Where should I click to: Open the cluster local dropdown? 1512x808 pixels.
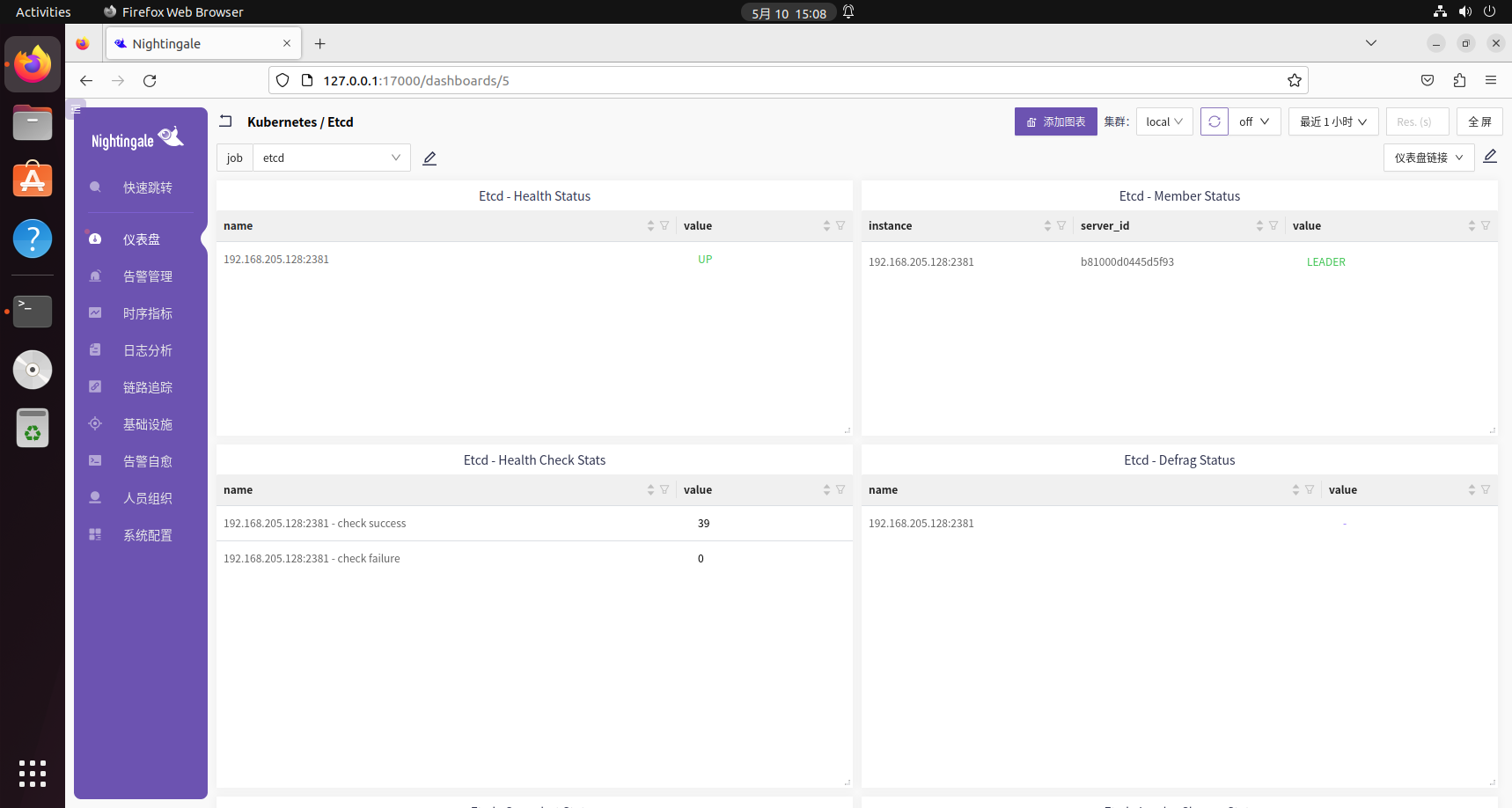click(1164, 121)
